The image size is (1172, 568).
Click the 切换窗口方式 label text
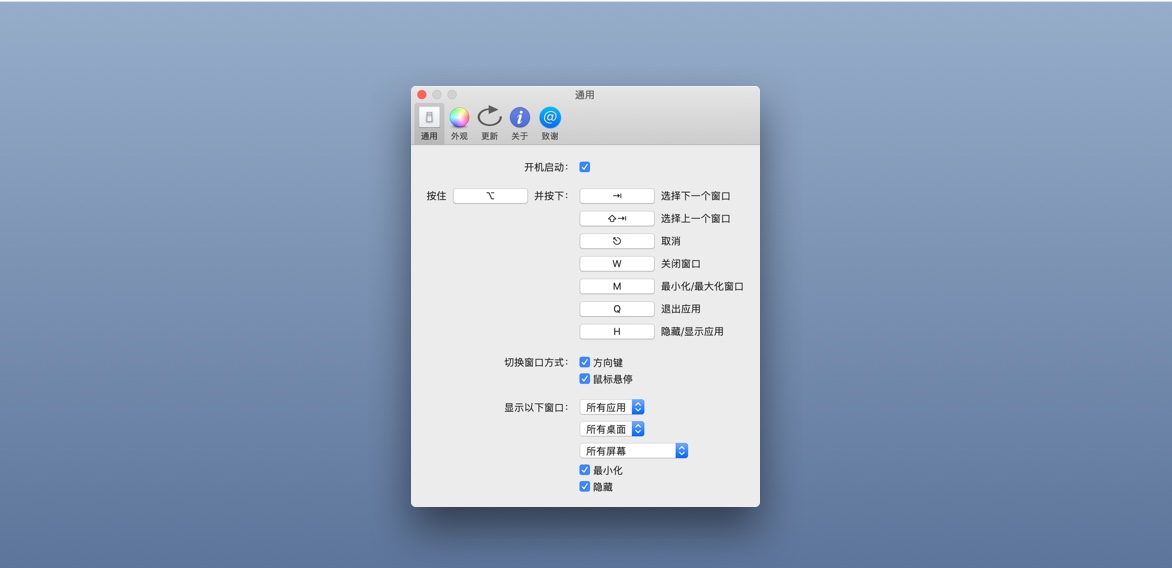coord(536,362)
